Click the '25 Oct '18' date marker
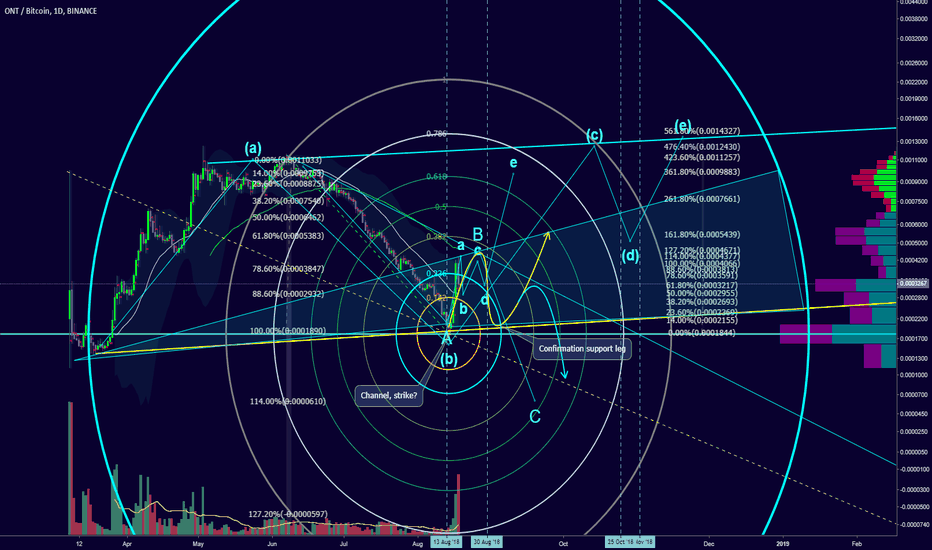The image size is (932, 550). pos(620,542)
